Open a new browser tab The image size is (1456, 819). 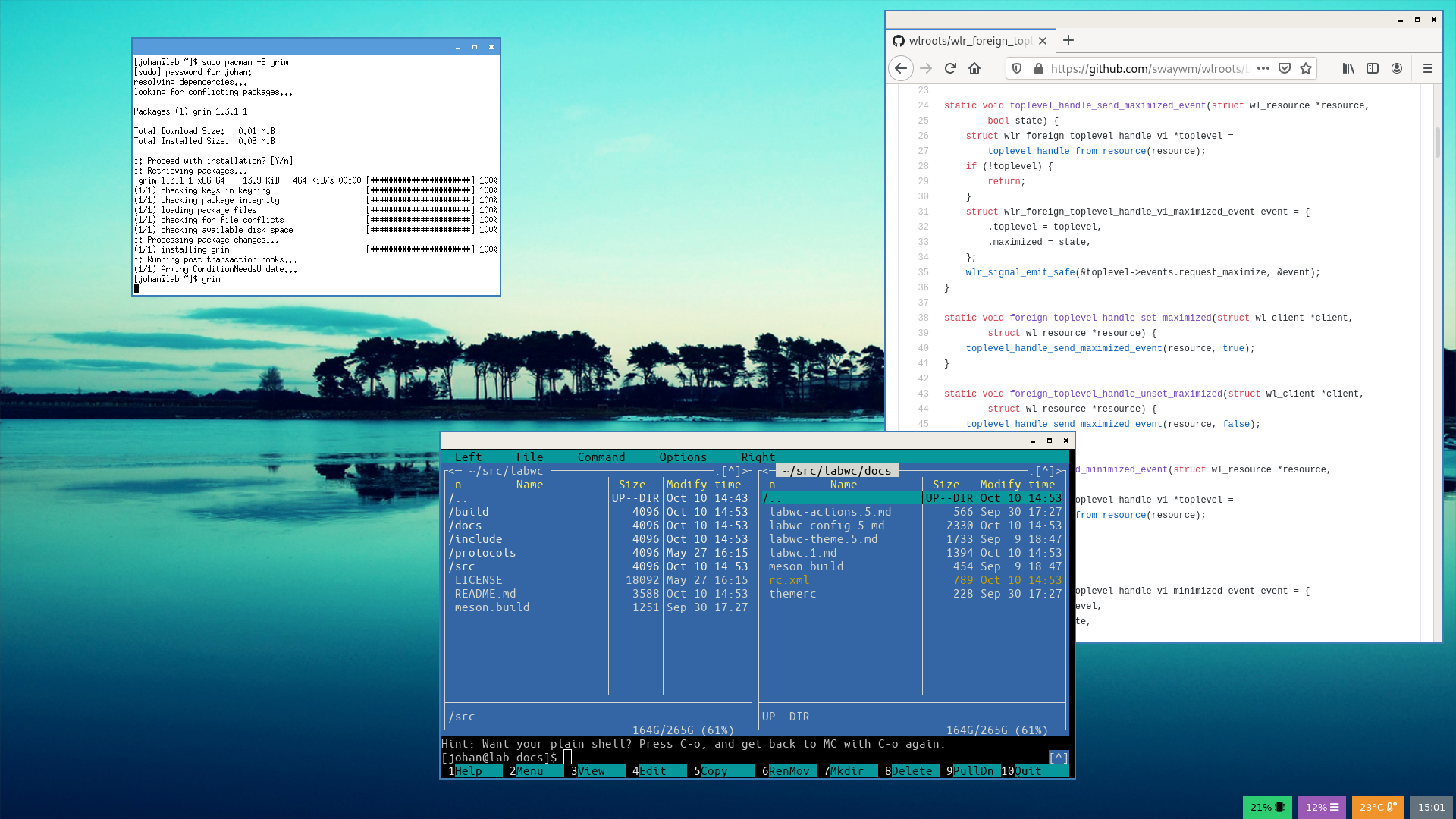pos(1068,40)
